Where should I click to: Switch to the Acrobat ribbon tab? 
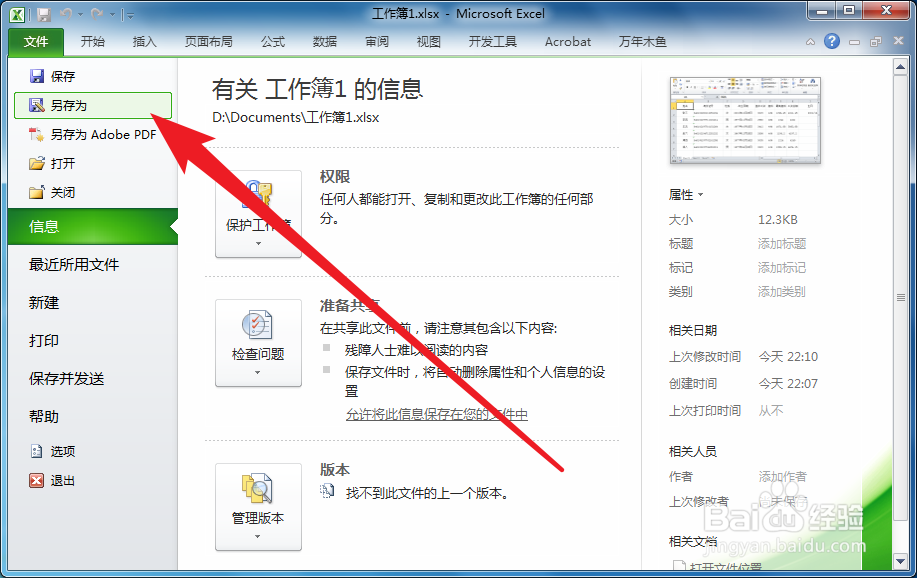(x=566, y=41)
